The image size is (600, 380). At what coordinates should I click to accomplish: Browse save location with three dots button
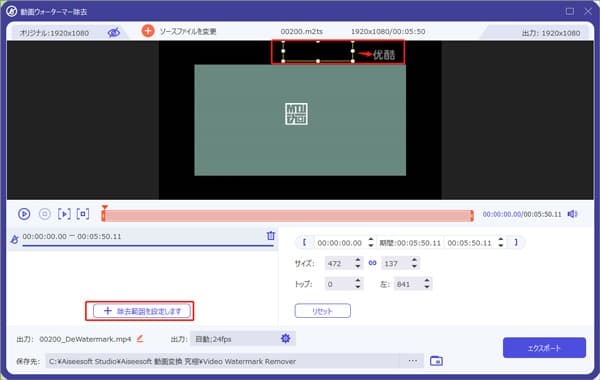point(412,361)
